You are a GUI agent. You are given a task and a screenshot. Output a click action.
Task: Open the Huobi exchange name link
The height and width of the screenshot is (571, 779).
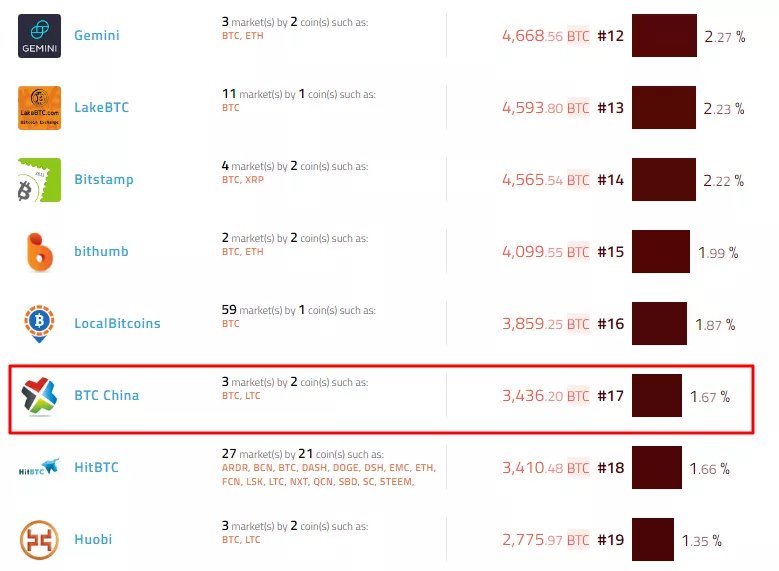tap(93, 540)
